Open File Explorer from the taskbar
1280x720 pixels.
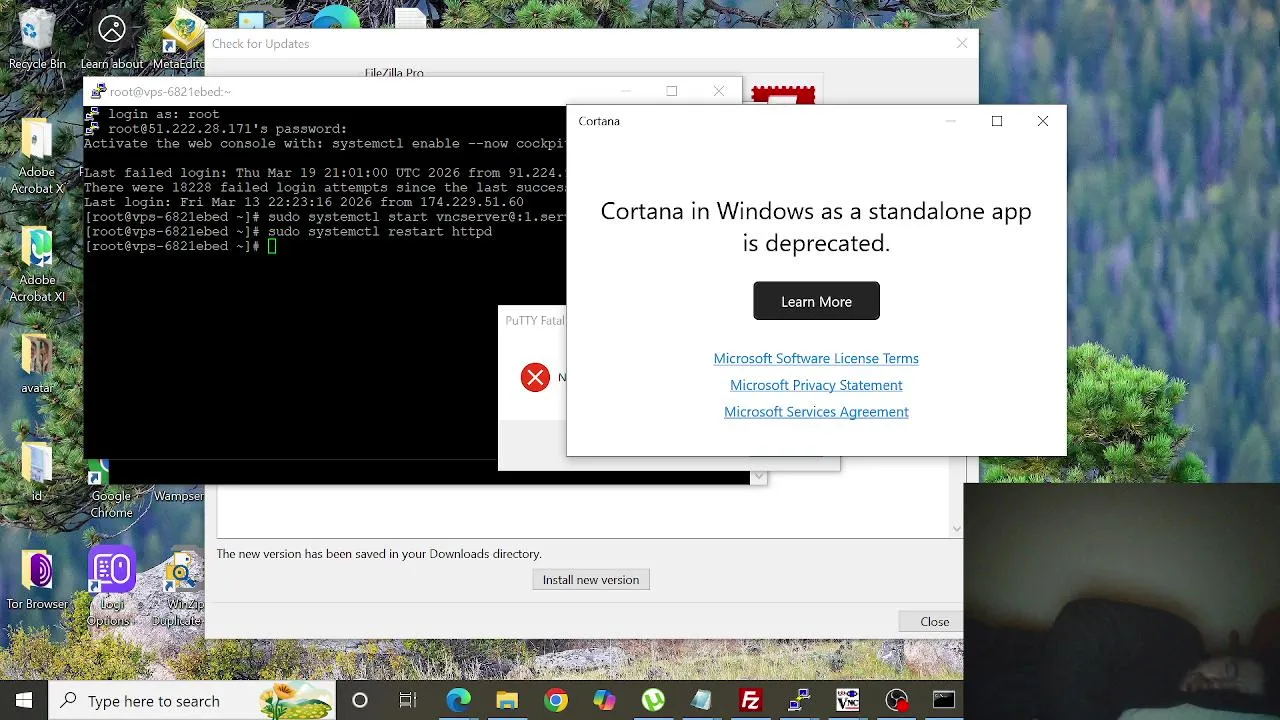click(507, 700)
